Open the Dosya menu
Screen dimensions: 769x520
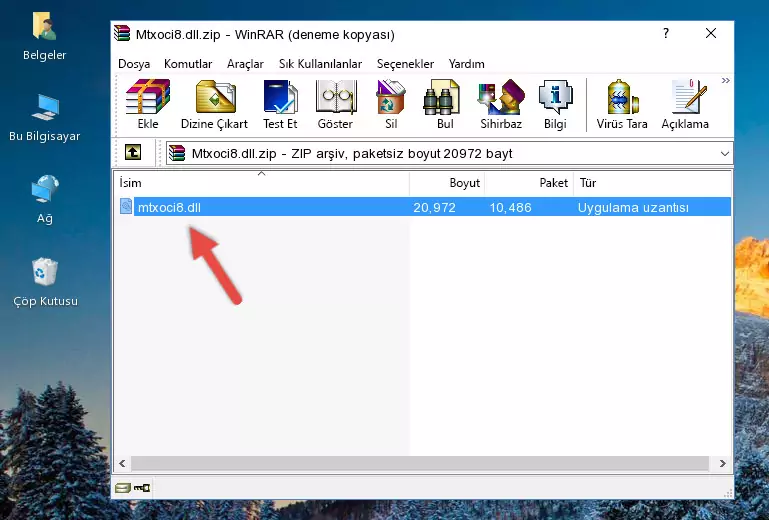coord(134,64)
